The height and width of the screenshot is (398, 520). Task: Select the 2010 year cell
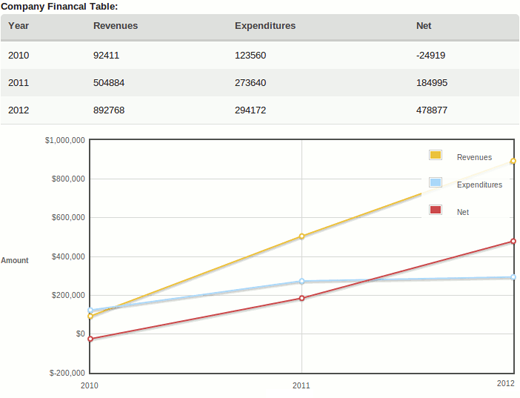[18, 55]
